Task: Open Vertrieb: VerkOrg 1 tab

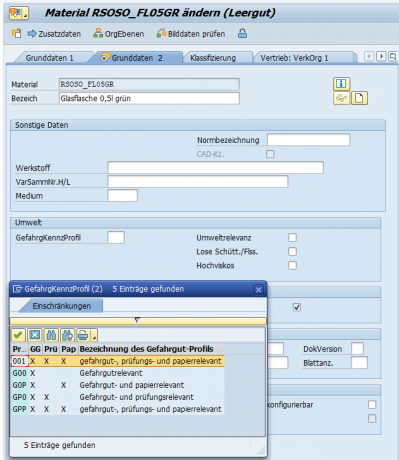Action: 294,58
